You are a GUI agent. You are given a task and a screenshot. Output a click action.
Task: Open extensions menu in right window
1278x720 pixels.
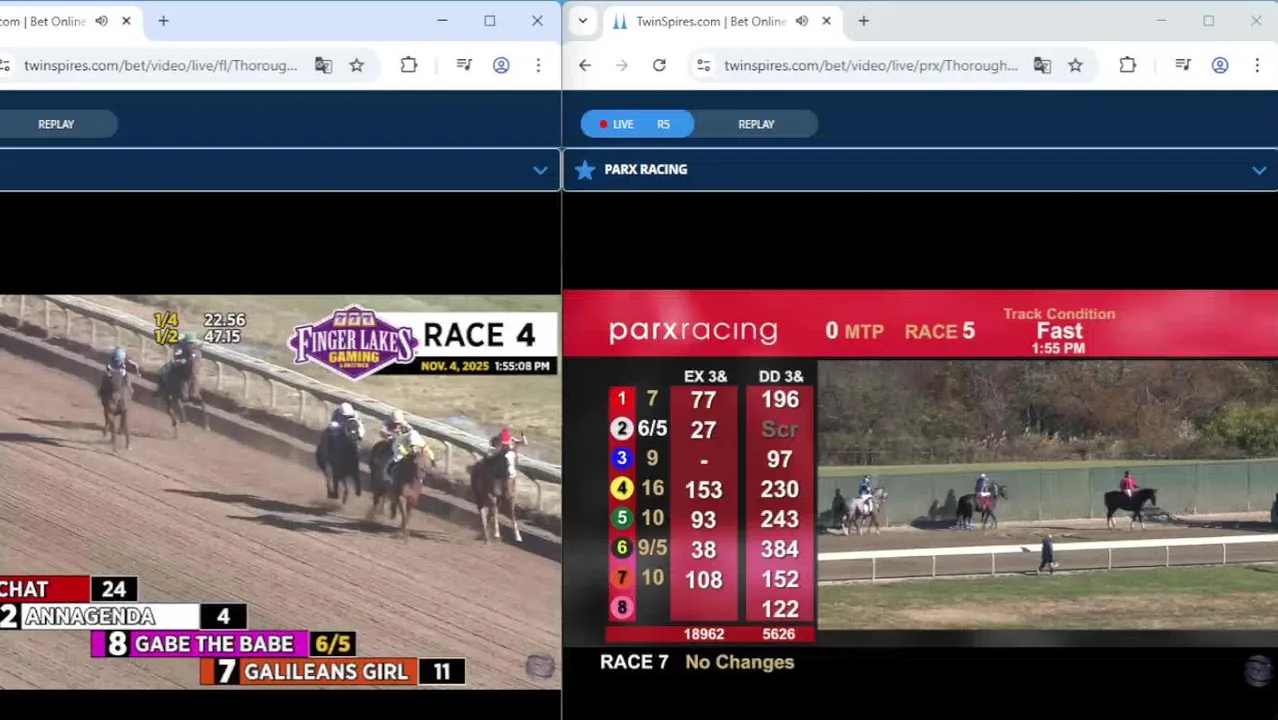1128,65
